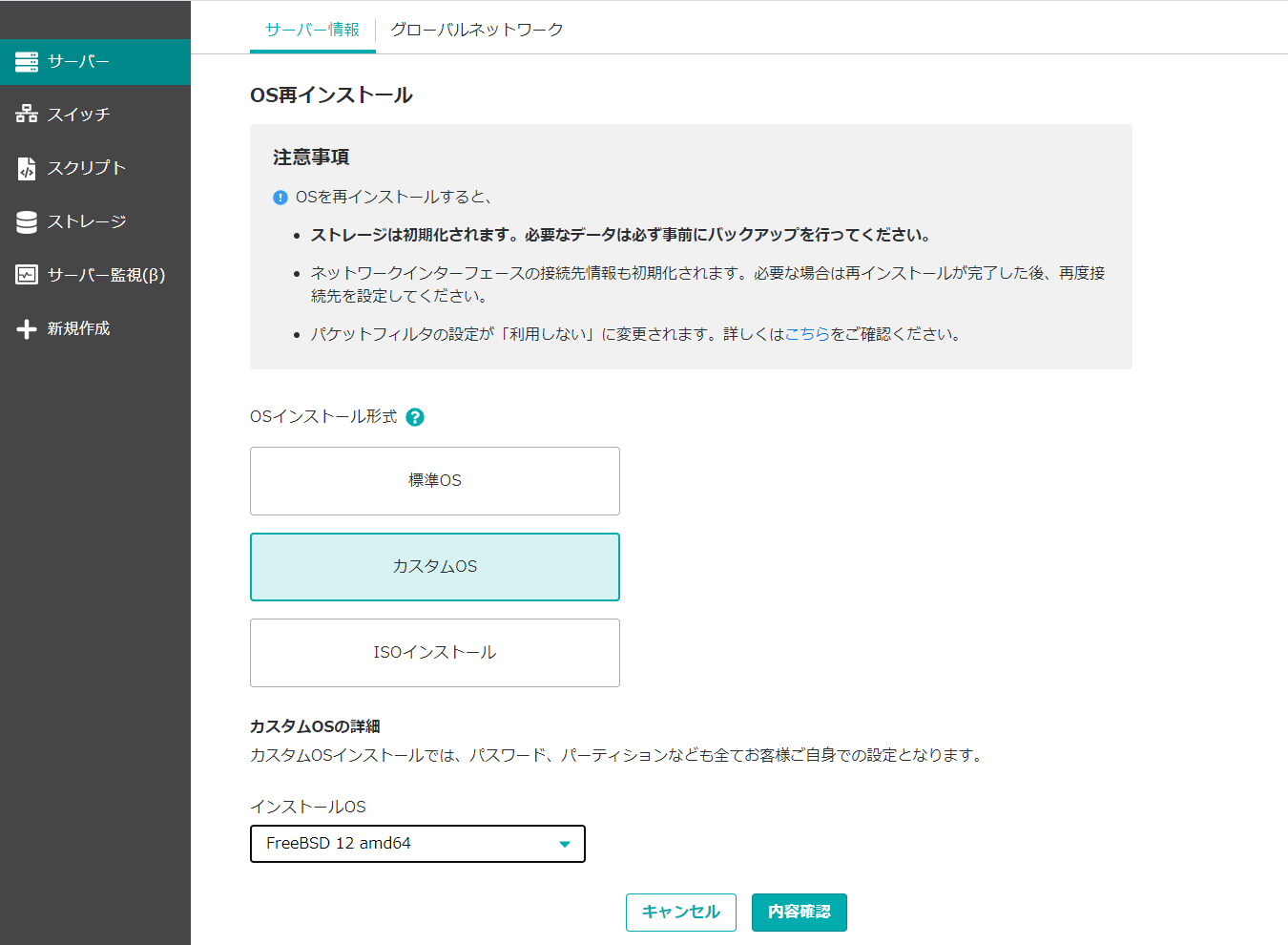Click the plus icon for 新規作成
This screenshot has height=945, width=1288.
click(27, 328)
